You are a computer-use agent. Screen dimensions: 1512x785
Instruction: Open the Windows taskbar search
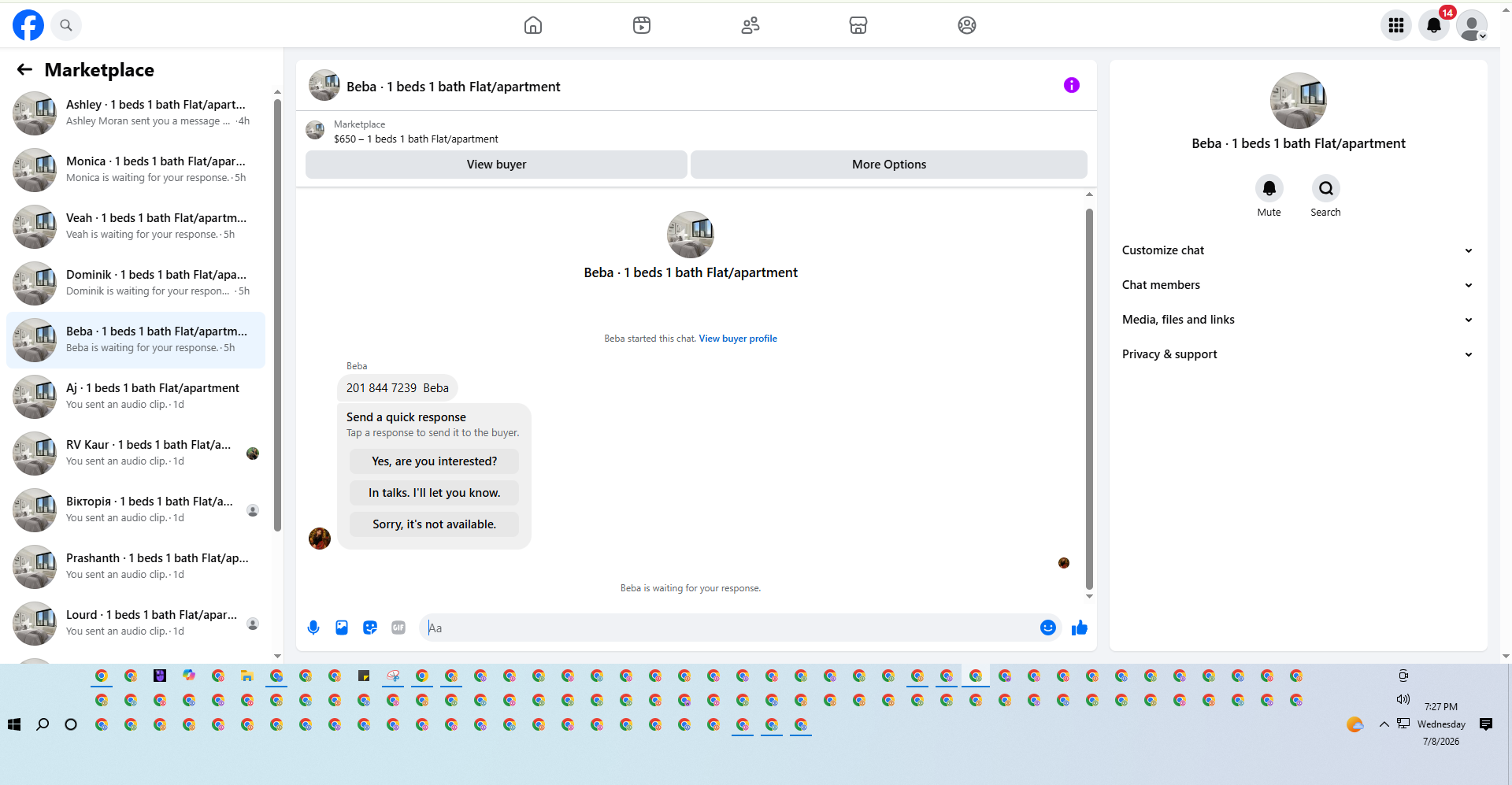point(43,724)
